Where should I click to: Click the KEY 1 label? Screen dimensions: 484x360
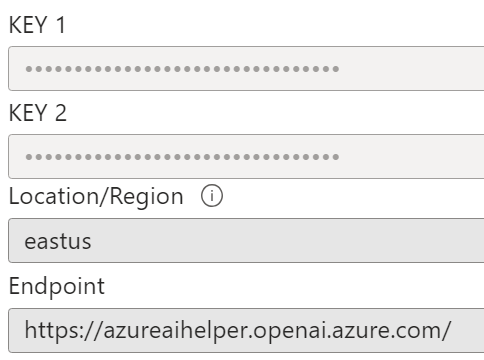point(37,25)
